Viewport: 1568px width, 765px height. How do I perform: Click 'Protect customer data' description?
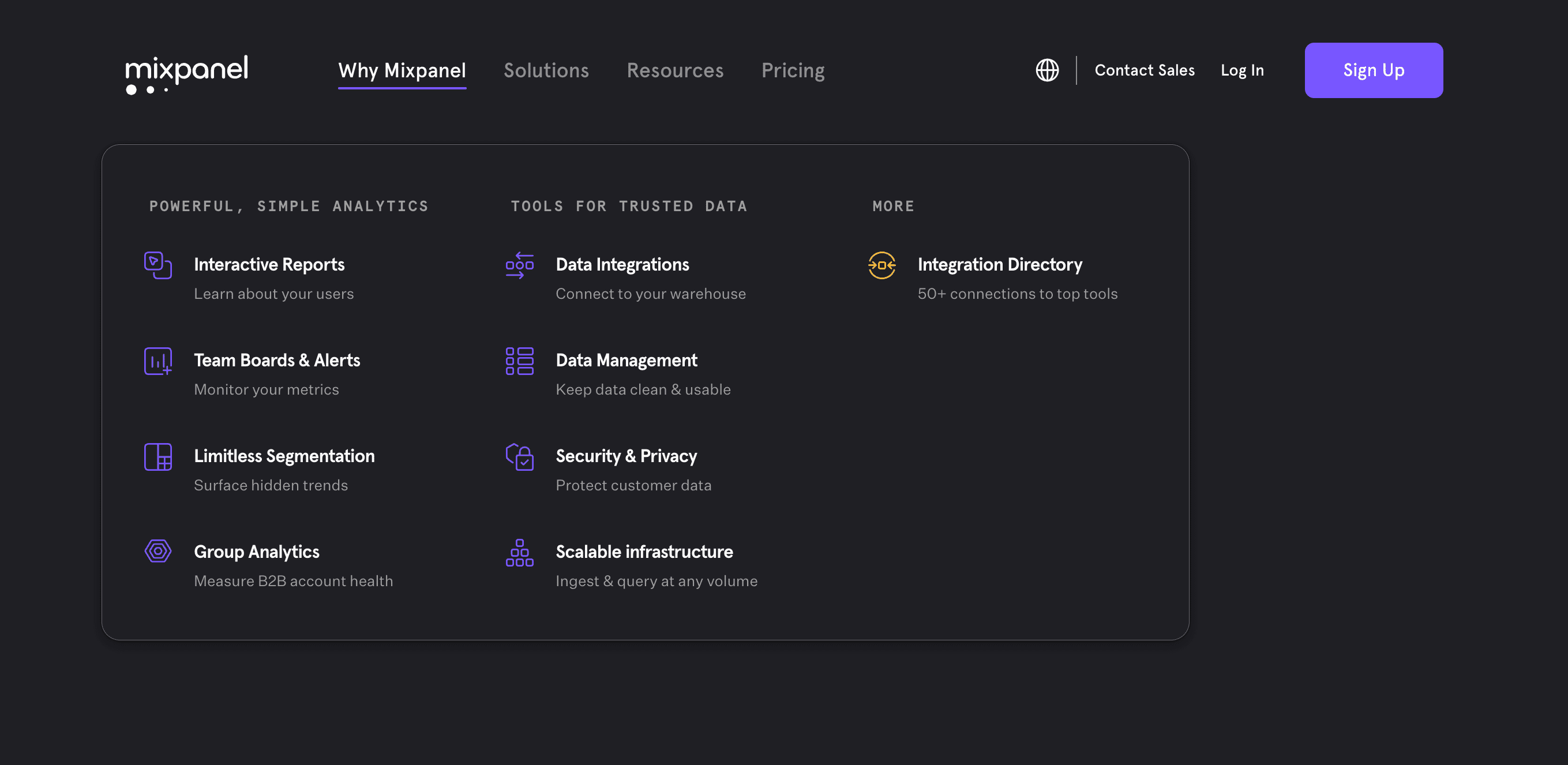pos(633,485)
